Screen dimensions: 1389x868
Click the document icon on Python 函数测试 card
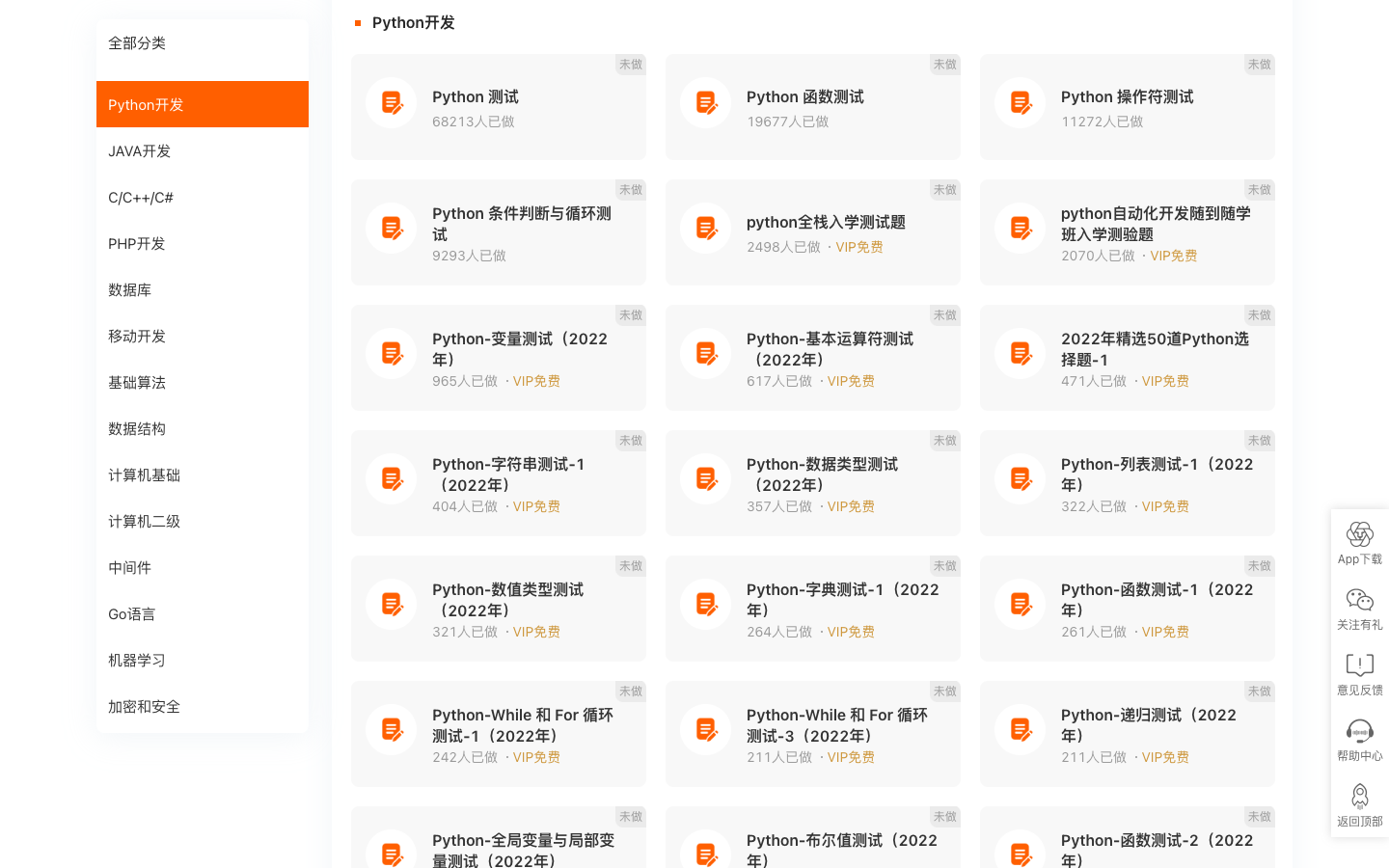(705, 102)
